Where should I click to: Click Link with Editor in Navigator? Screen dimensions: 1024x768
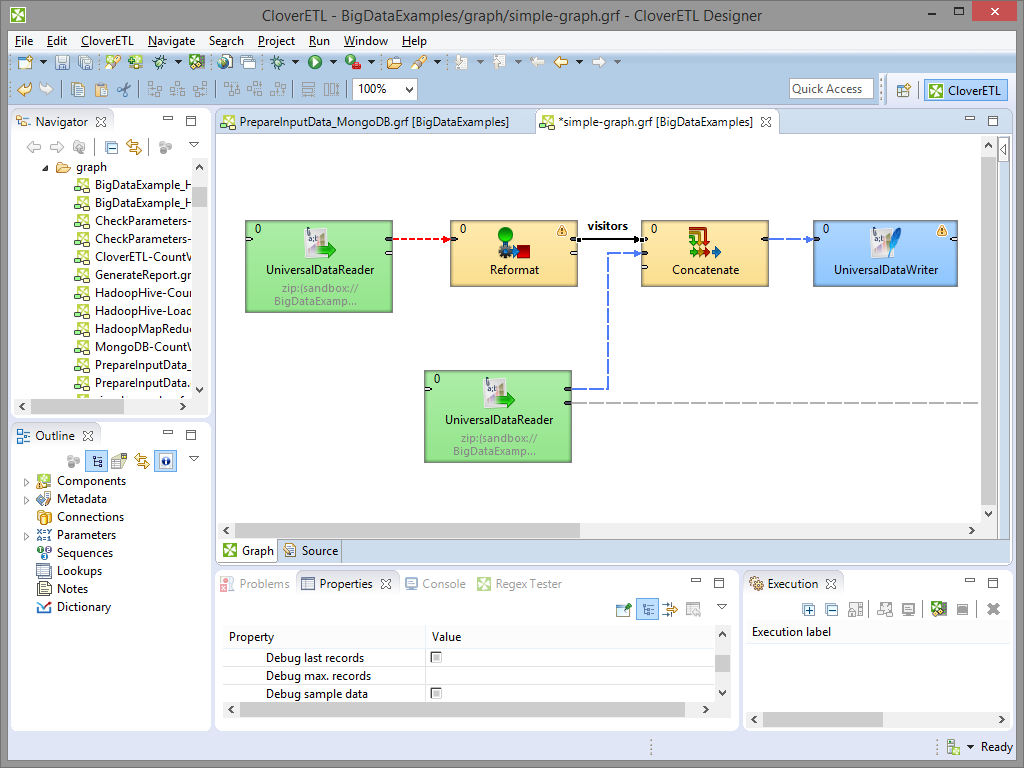pyautogui.click(x=133, y=147)
